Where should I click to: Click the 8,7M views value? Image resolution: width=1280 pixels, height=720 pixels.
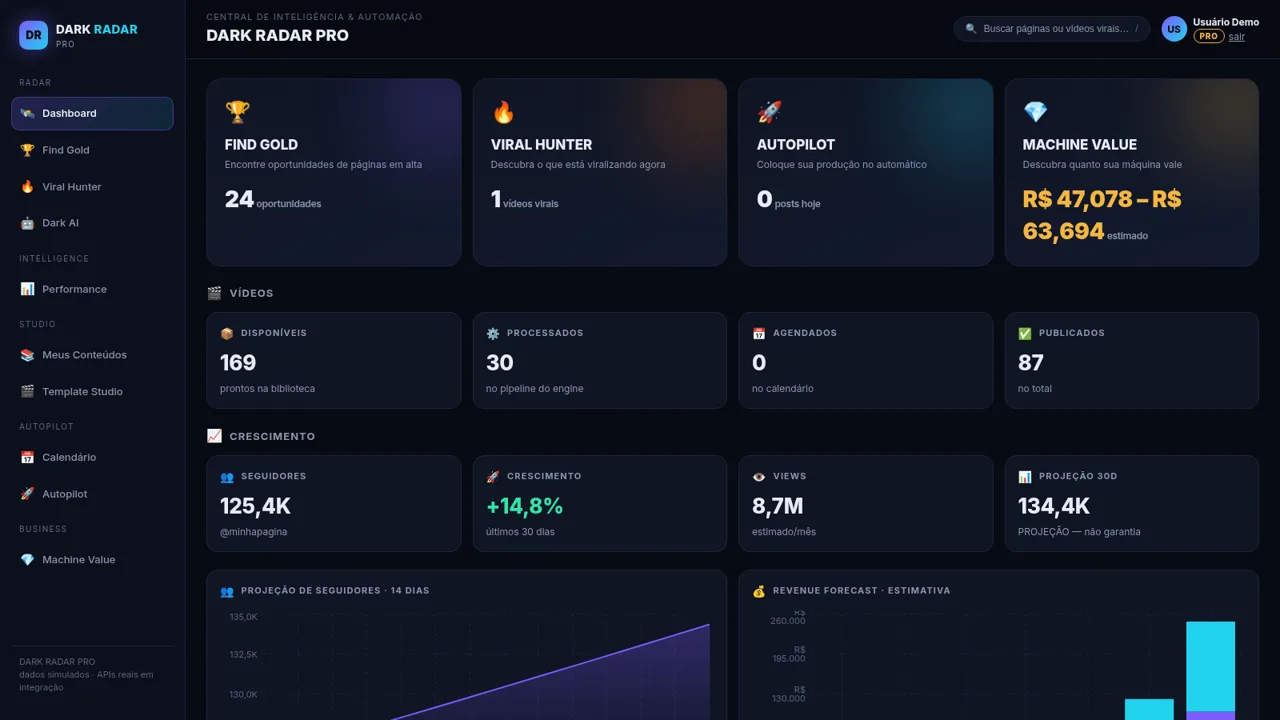pyautogui.click(x=778, y=506)
